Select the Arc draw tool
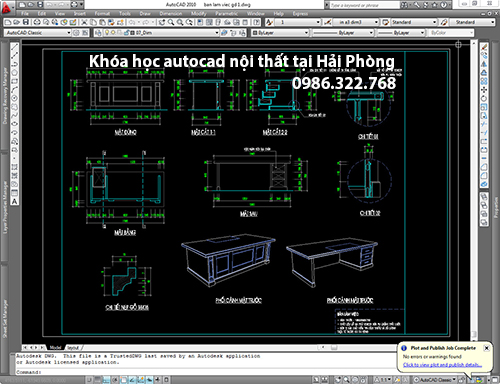 15,90
